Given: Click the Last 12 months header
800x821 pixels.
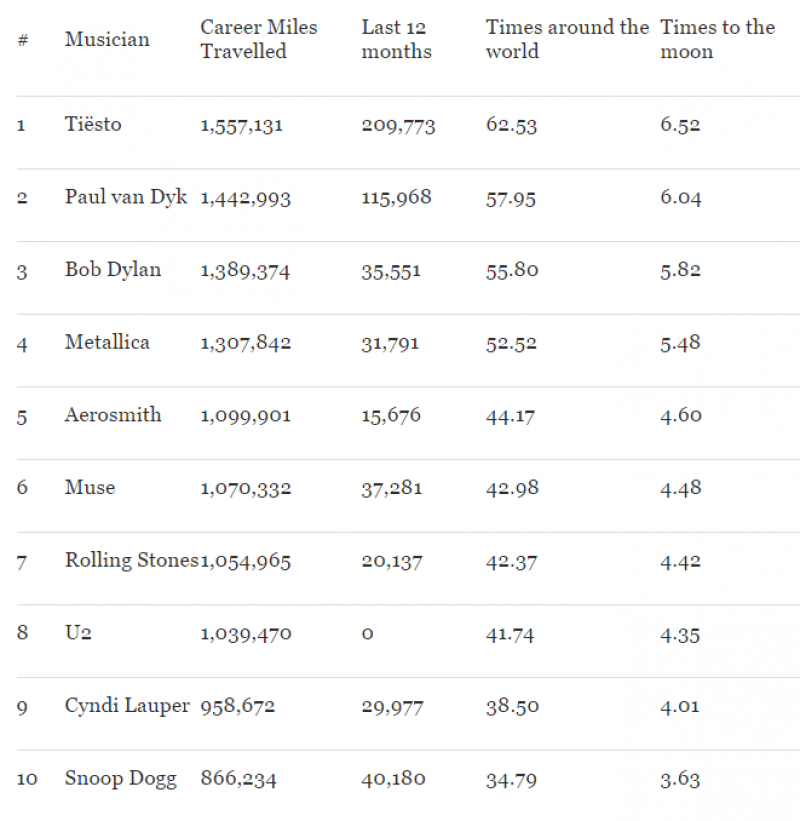Looking at the screenshot, I should (x=396, y=40).
